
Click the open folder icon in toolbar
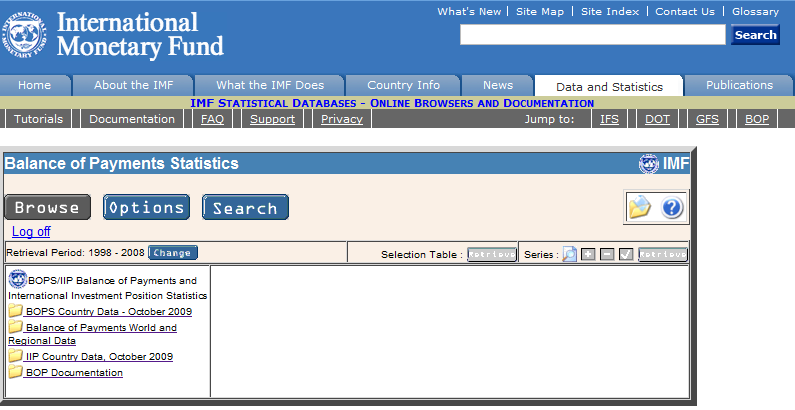(x=639, y=207)
